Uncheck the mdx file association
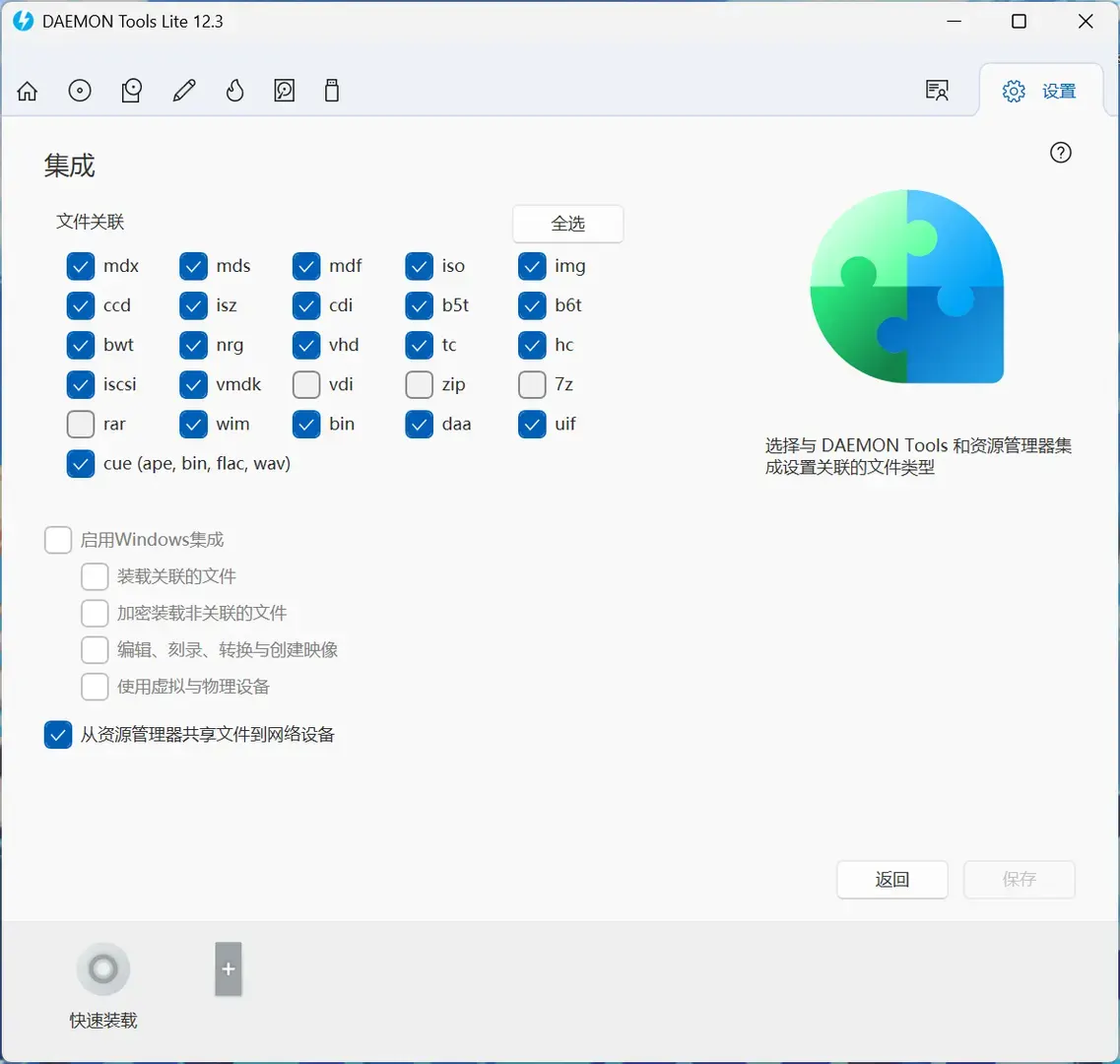The width and height of the screenshot is (1120, 1064). pyautogui.click(x=81, y=266)
